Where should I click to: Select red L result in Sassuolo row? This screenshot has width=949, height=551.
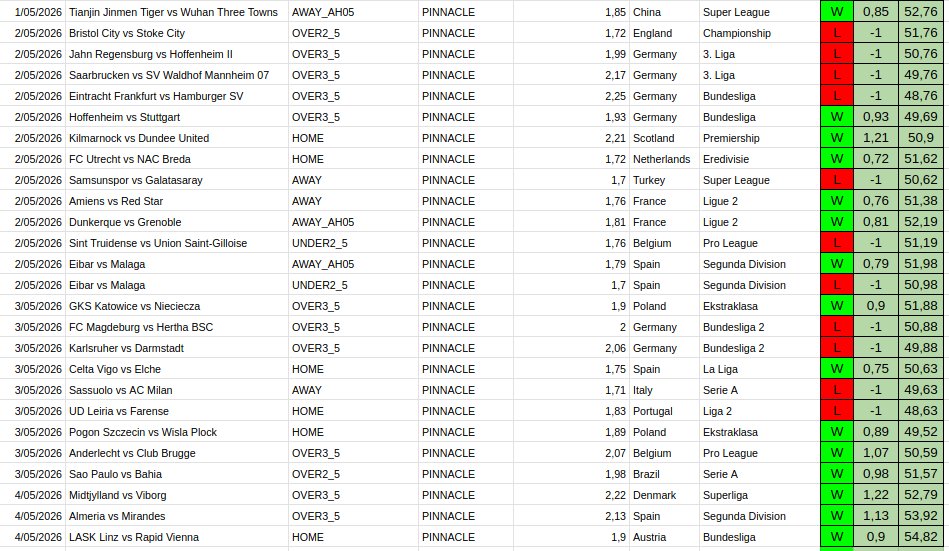(x=837, y=390)
